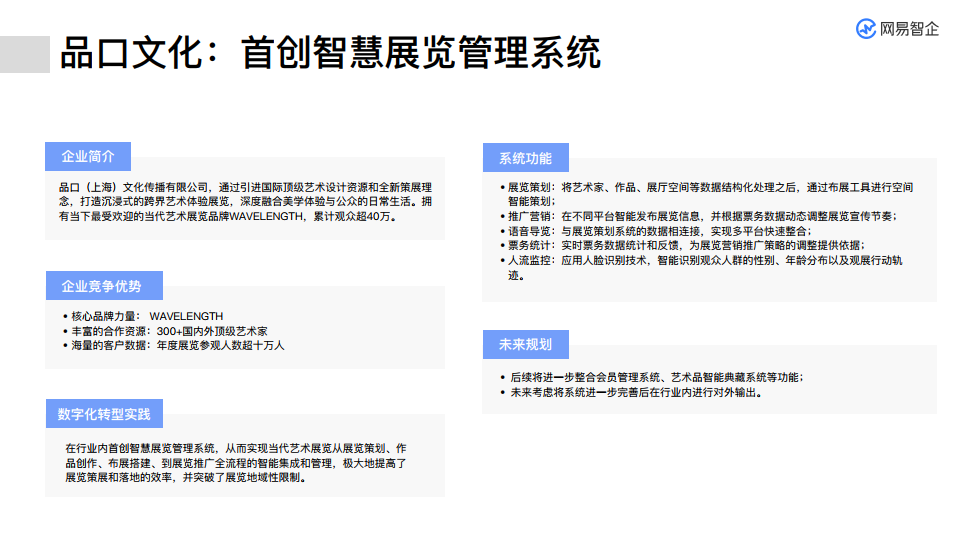This screenshot has width=960, height=540.
Task: Select the 海量的客户数据 bullet item
Action: 177,345
